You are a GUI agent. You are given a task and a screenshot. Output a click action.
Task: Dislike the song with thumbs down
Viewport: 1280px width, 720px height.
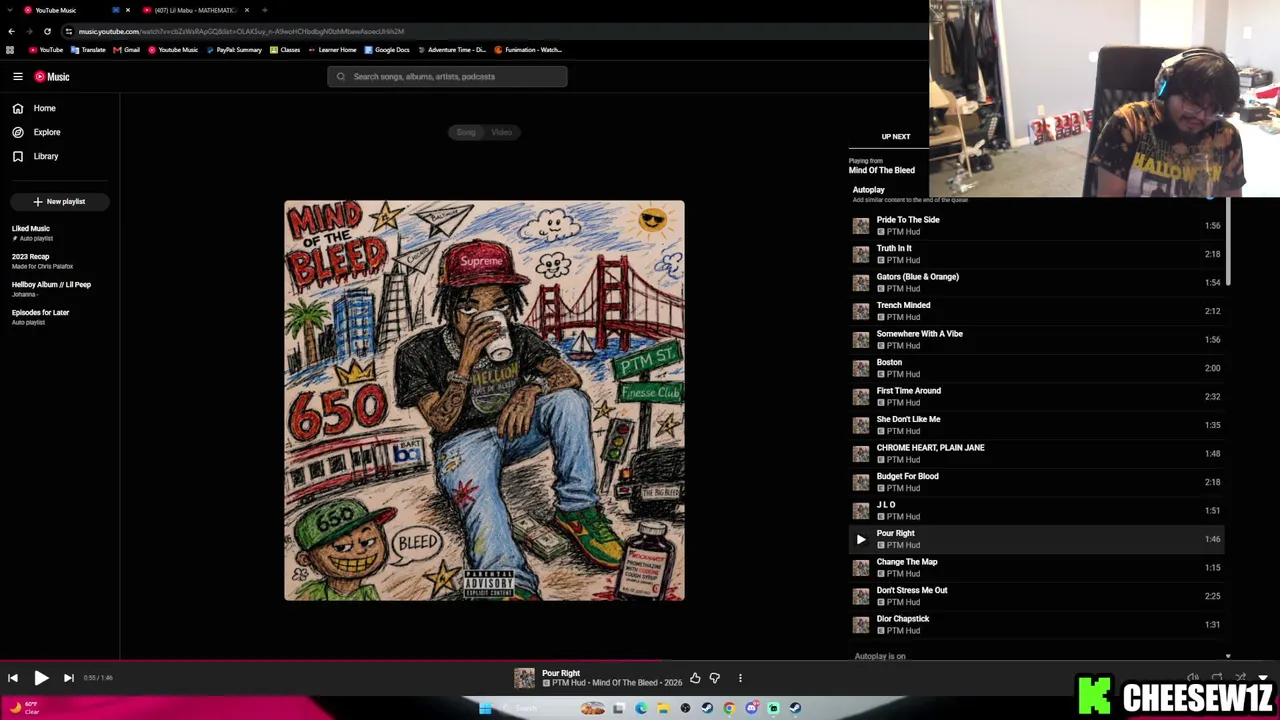715,678
